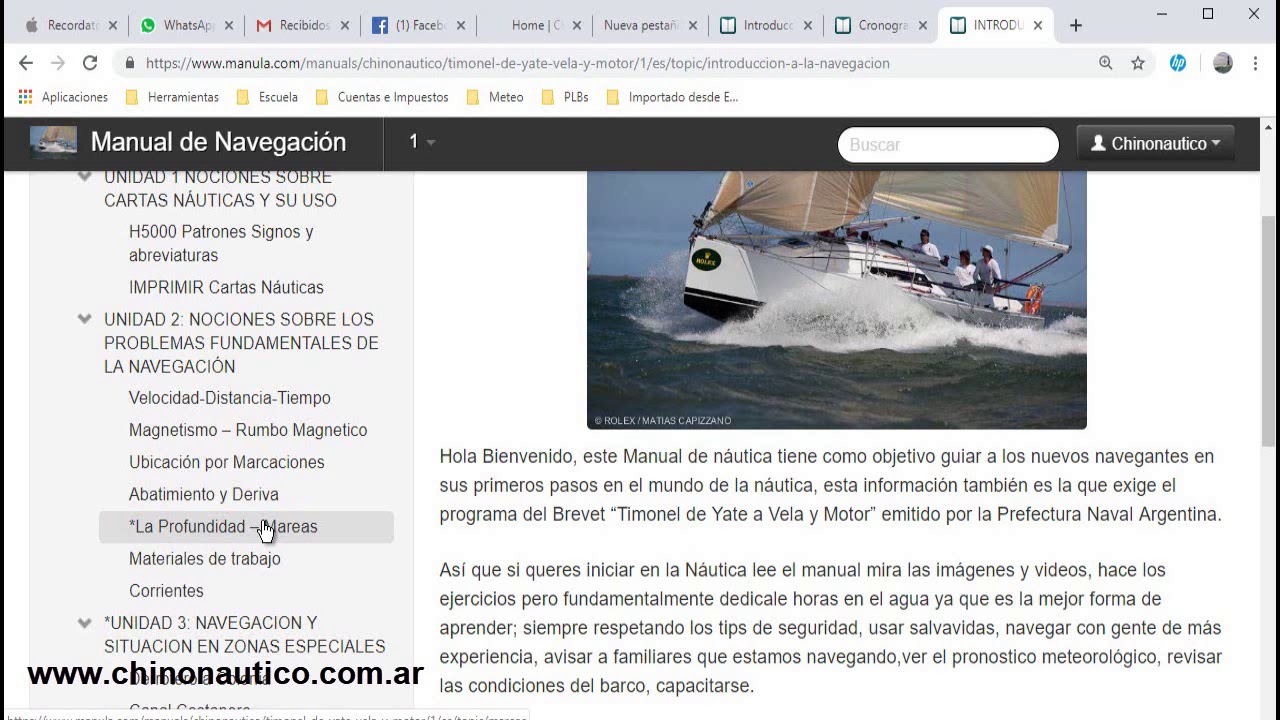Screen dimensions: 1280x720
Task: Open the Chrome three-dot menu
Action: coord(1256,63)
